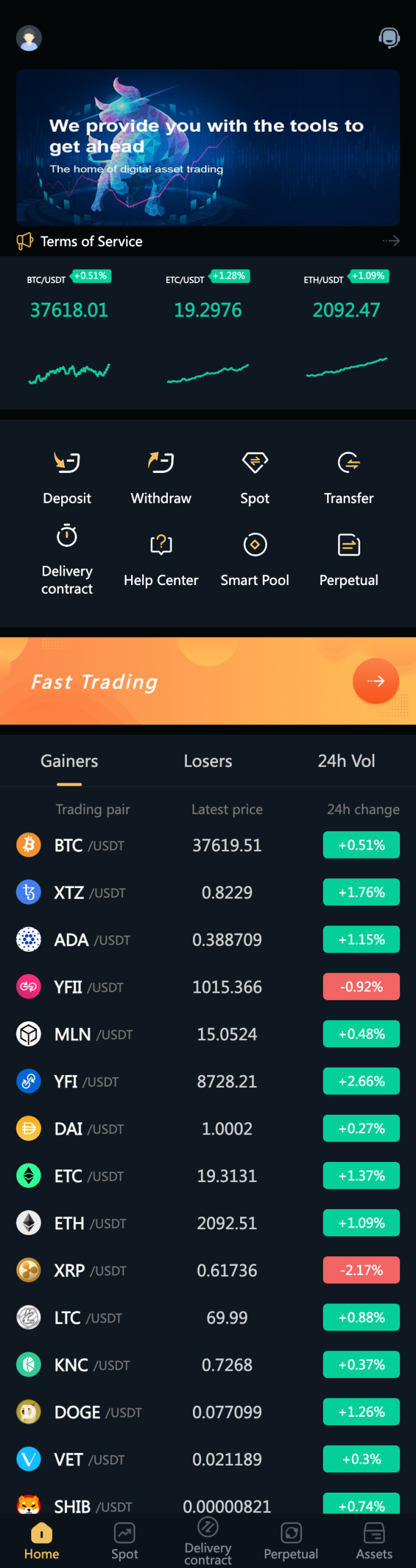Open Delivery contract stopwatch shortcut
Viewport: 416px width, 1568px height.
click(x=67, y=537)
